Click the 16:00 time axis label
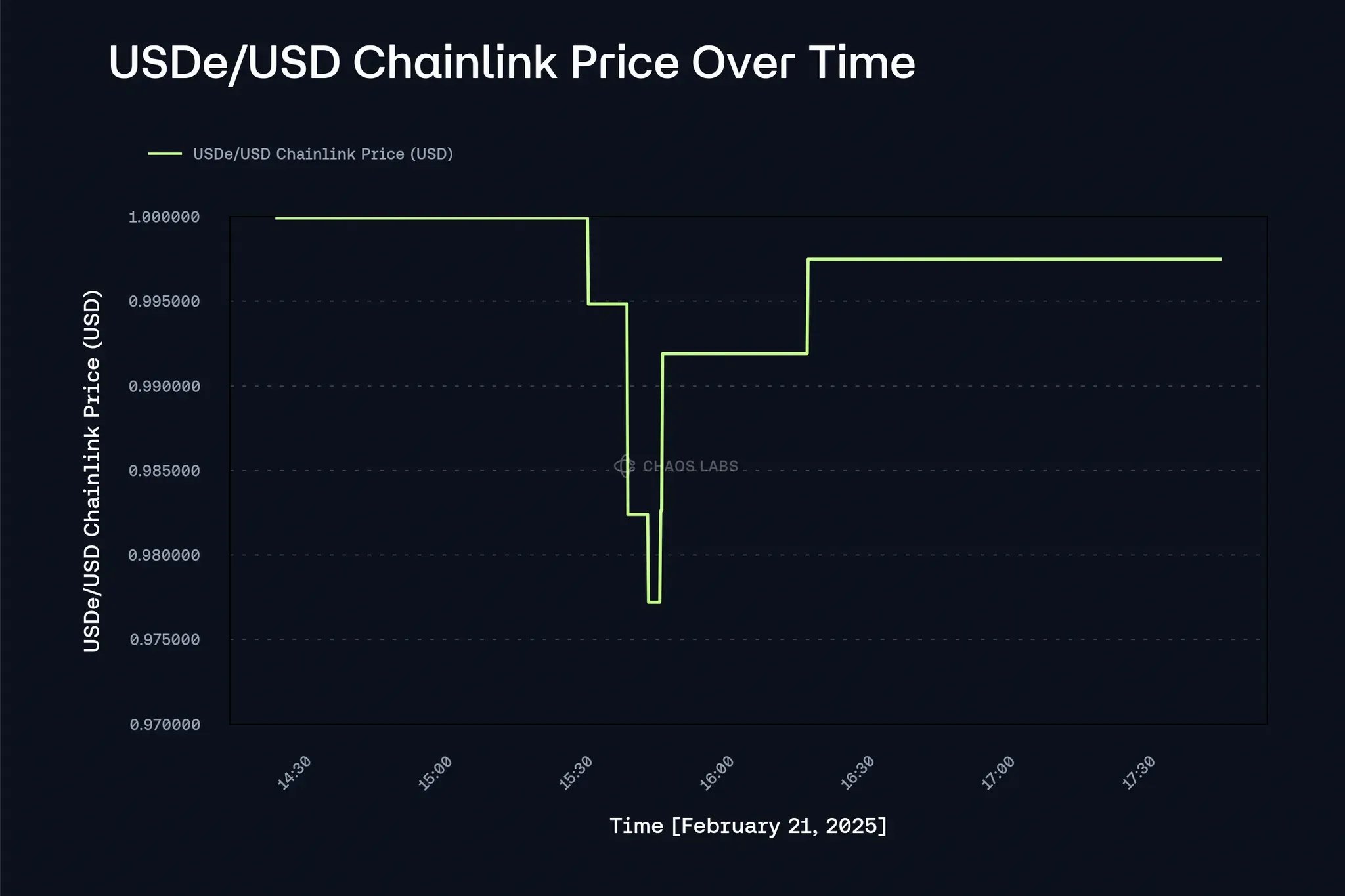This screenshot has height=896, width=1345. (717, 773)
